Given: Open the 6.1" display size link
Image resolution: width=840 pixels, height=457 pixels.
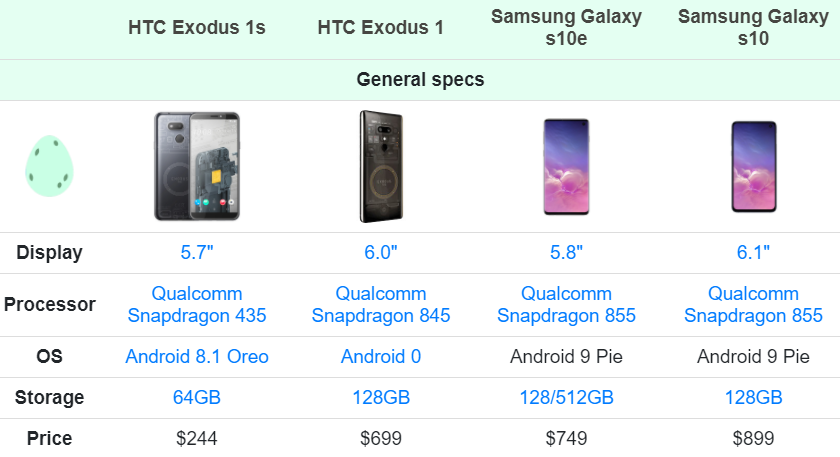Looking at the screenshot, I should point(753,252).
